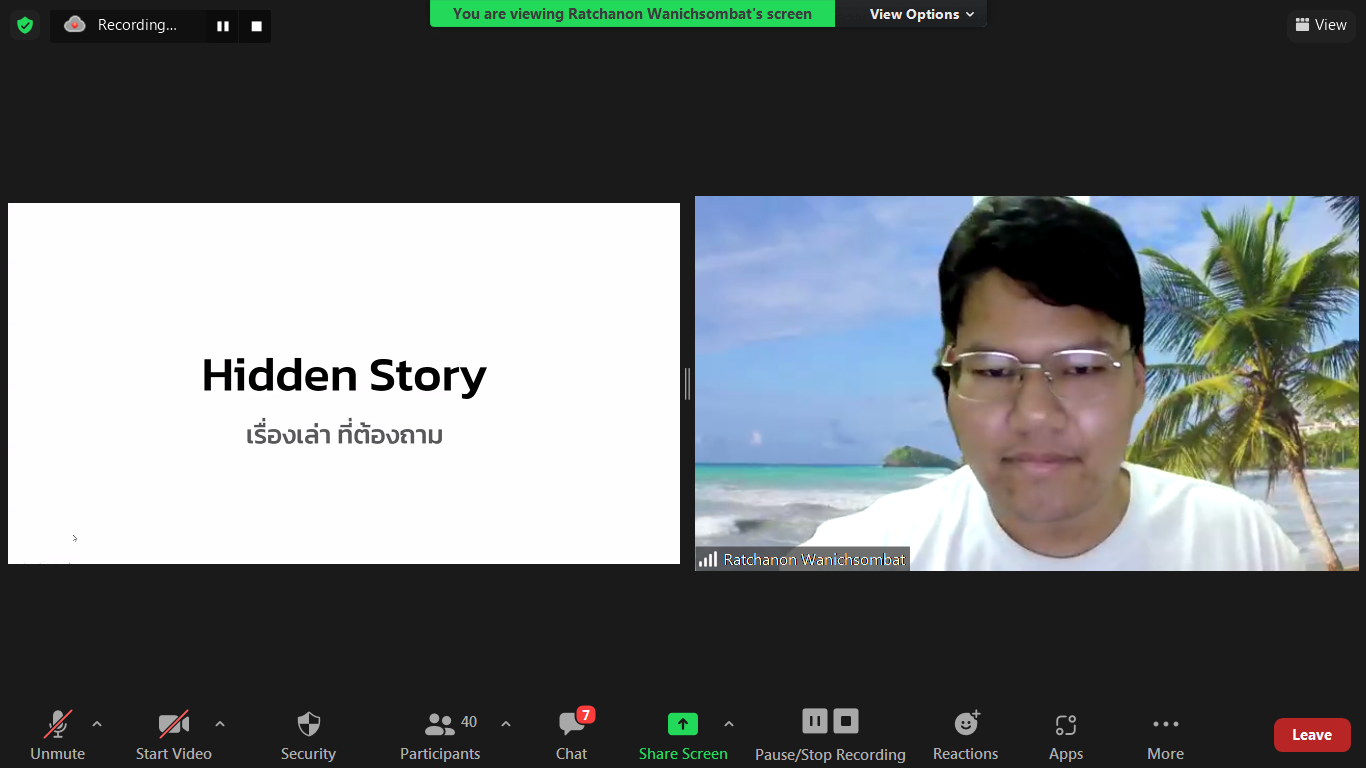This screenshot has height=768, width=1366.
Task: Click the Recording... status text
Action: tap(137, 25)
